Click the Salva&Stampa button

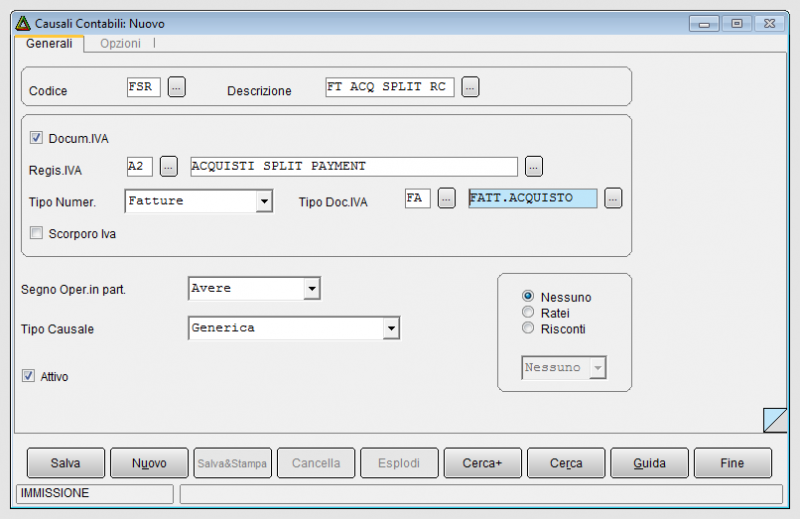pos(232,463)
